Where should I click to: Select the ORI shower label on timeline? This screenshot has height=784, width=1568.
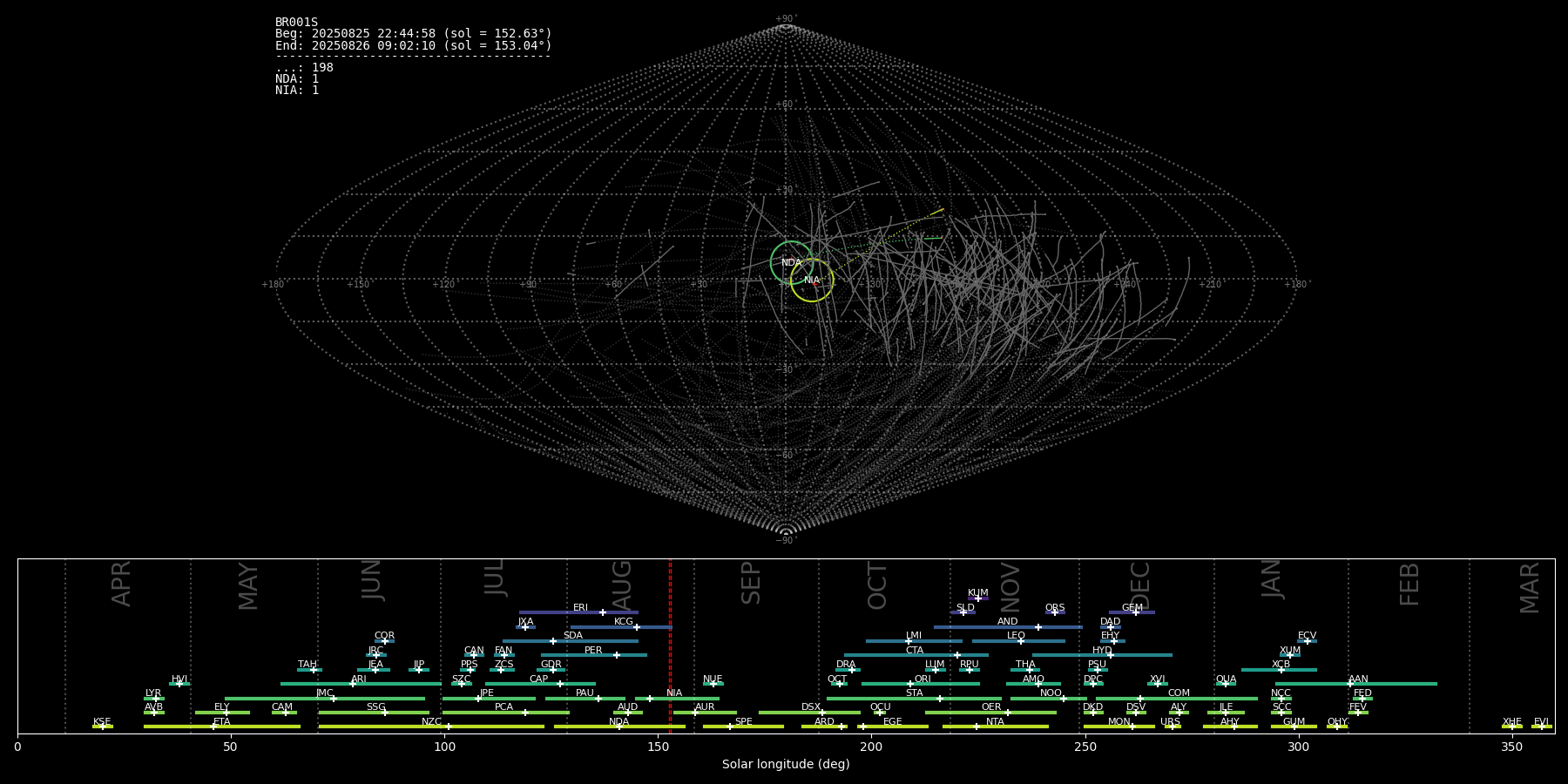point(923,679)
